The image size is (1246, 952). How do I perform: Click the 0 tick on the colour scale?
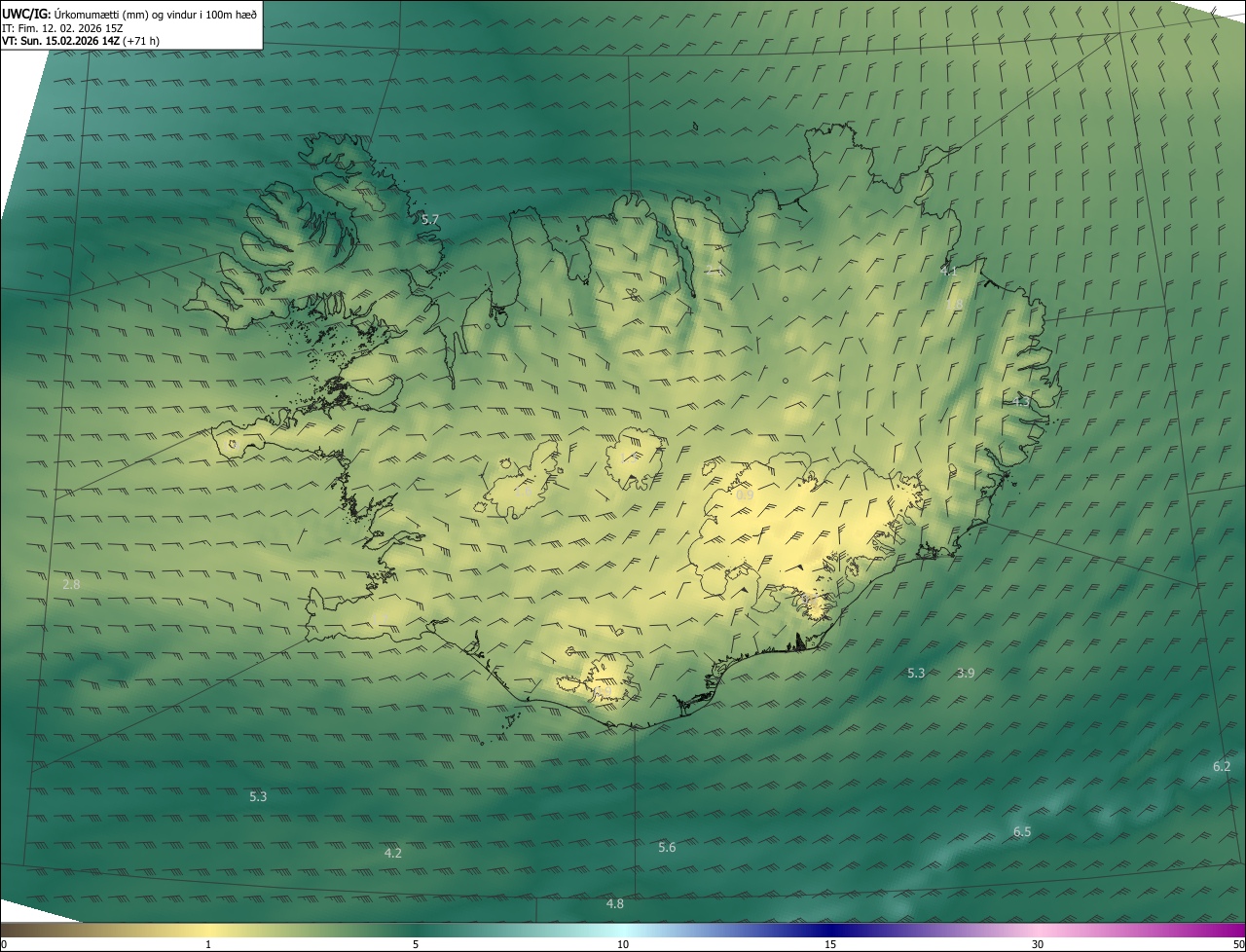click(4, 944)
